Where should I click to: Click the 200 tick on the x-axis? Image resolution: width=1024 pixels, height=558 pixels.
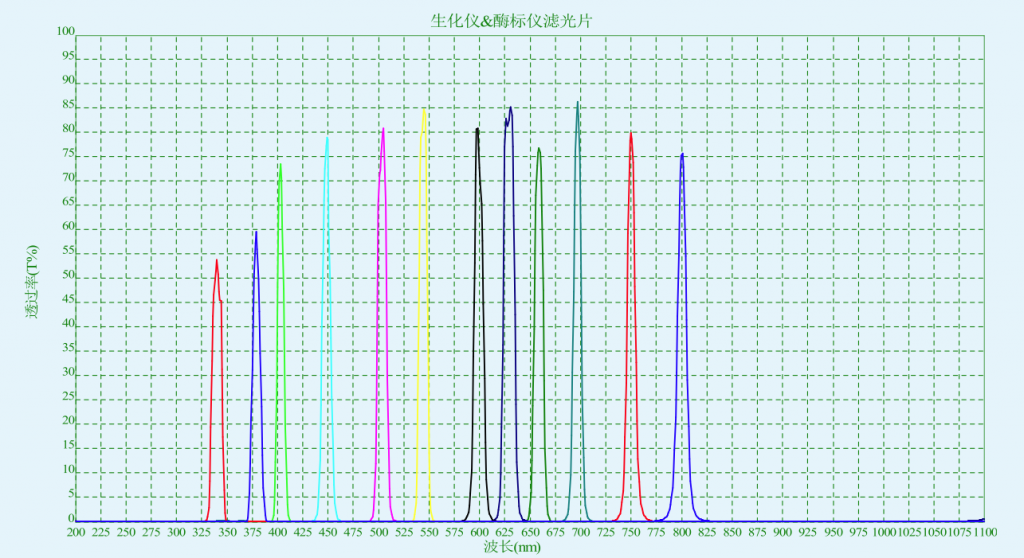[x=76, y=532]
